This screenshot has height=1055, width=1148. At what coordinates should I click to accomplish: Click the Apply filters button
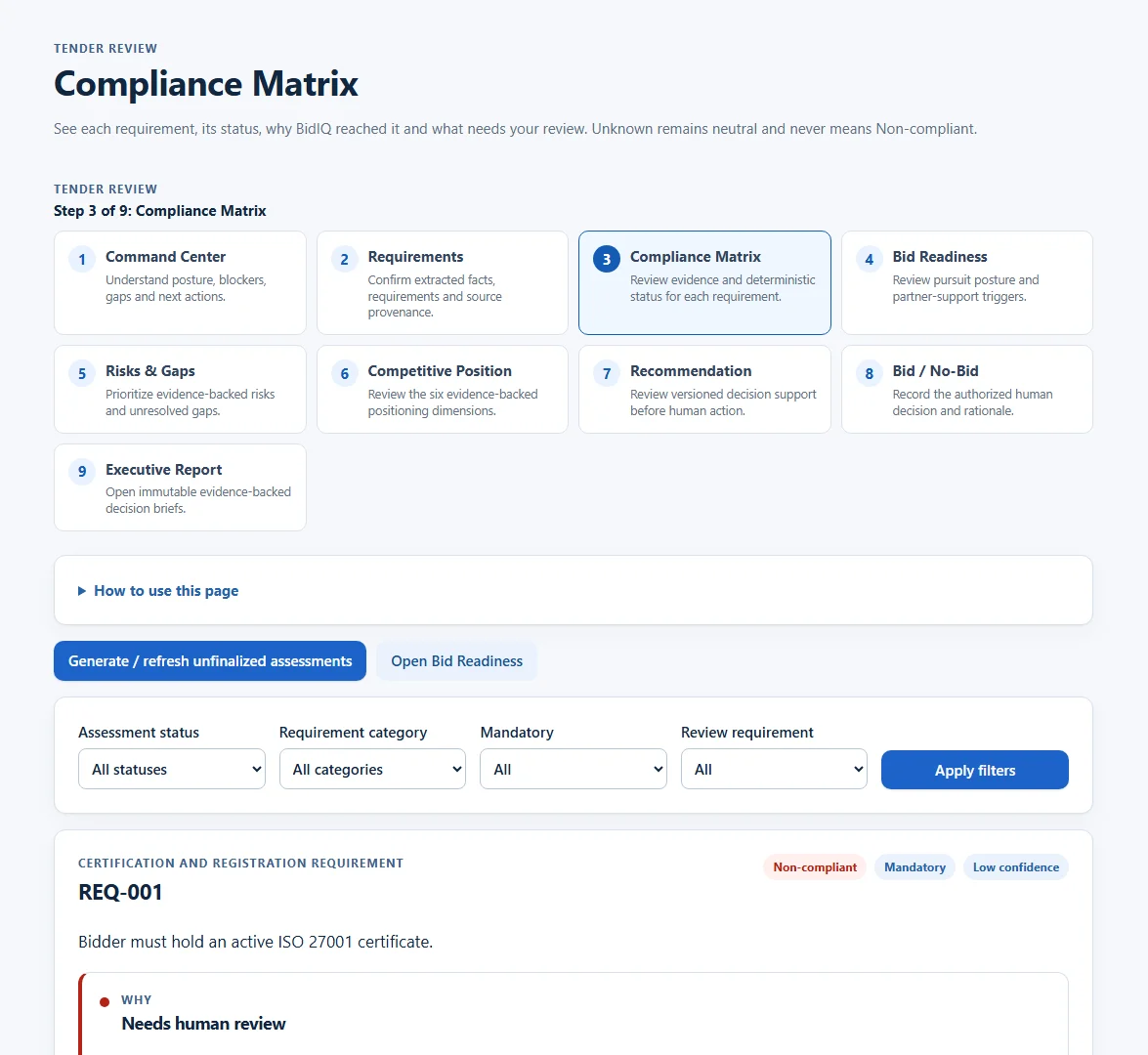click(x=974, y=770)
